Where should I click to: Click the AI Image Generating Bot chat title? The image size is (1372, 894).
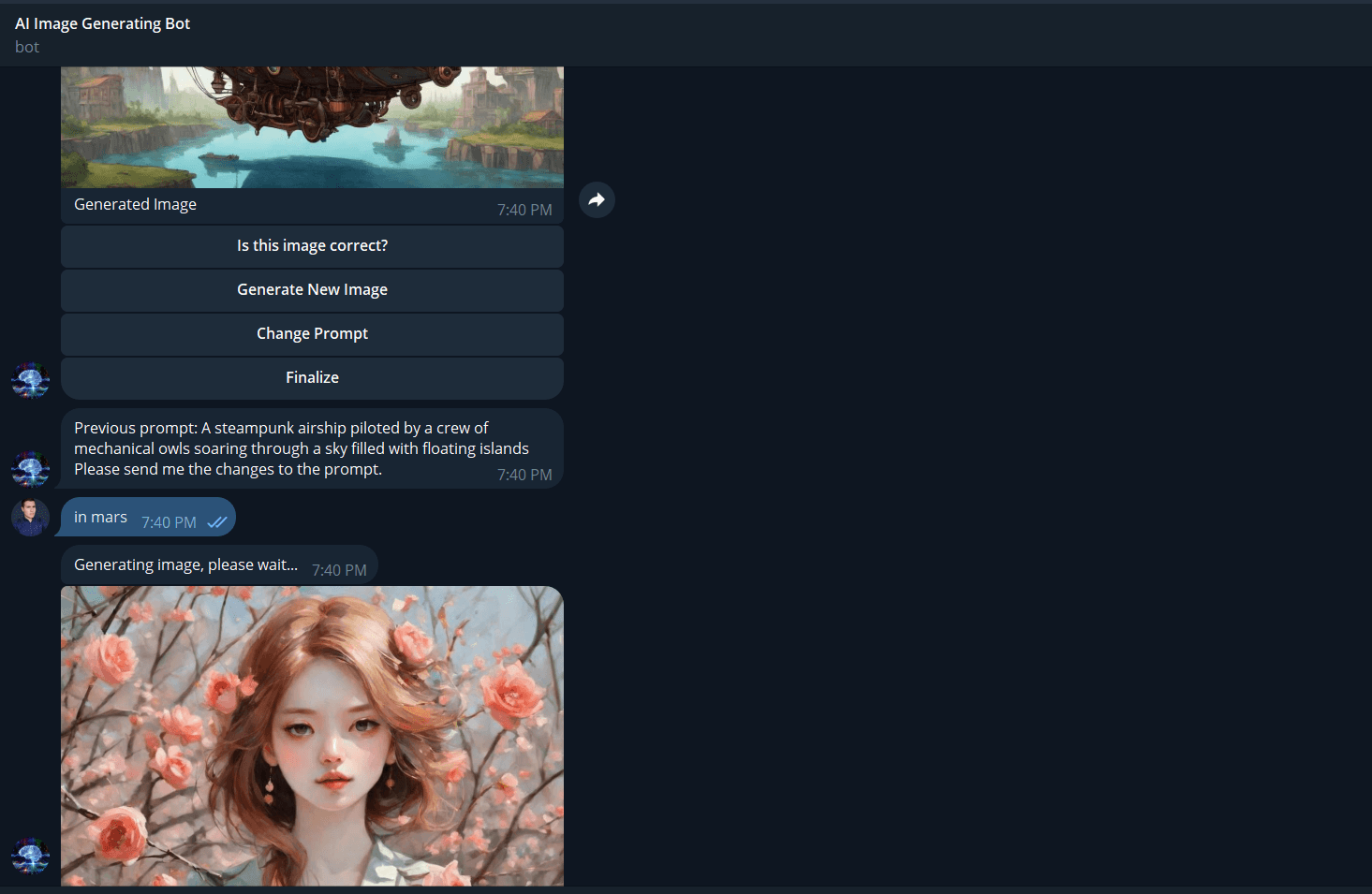pyautogui.click(x=102, y=23)
